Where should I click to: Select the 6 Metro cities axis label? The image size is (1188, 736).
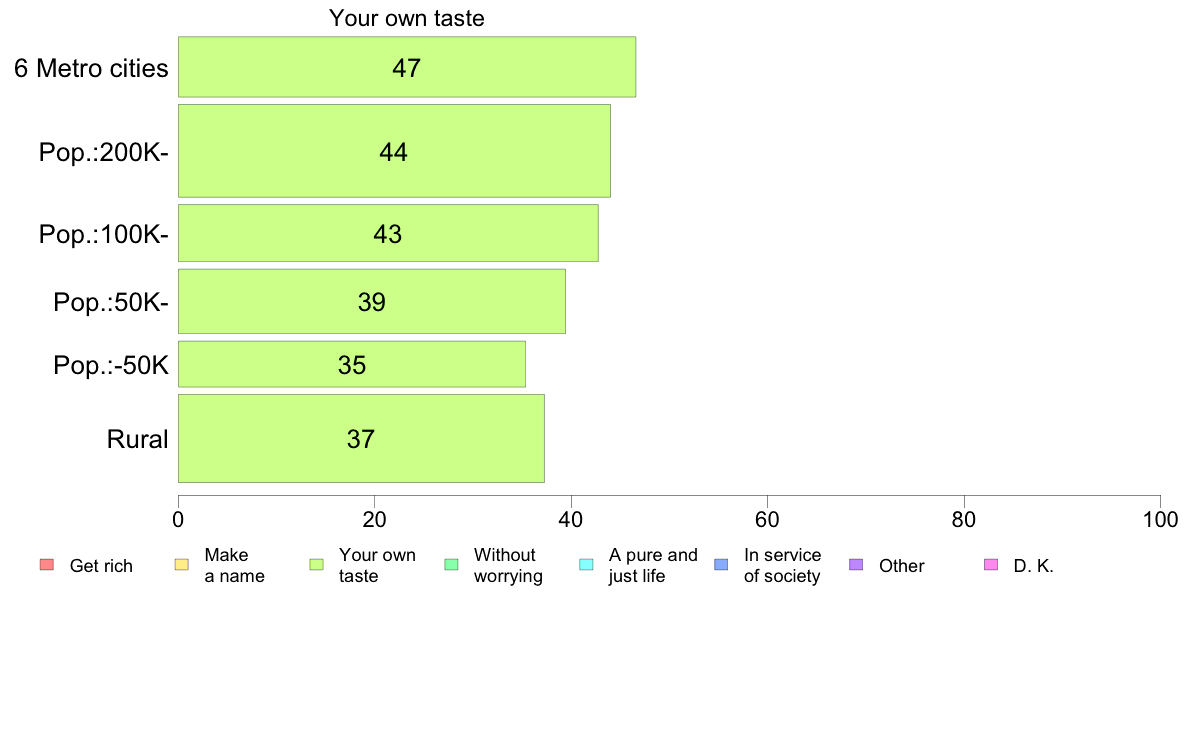tap(91, 68)
